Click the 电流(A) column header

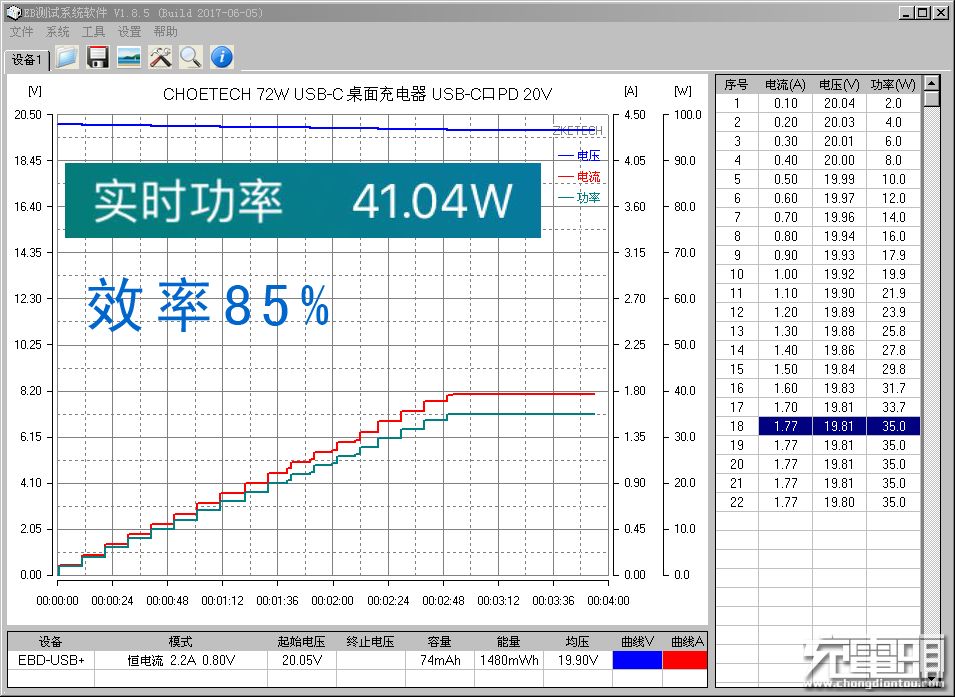(x=785, y=85)
